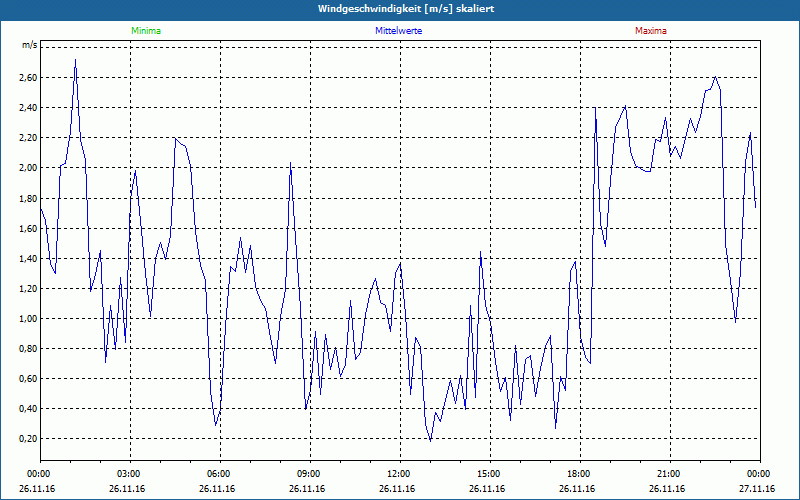Click the 09:00 time axis label
The width and height of the screenshot is (800, 500).
(x=310, y=474)
